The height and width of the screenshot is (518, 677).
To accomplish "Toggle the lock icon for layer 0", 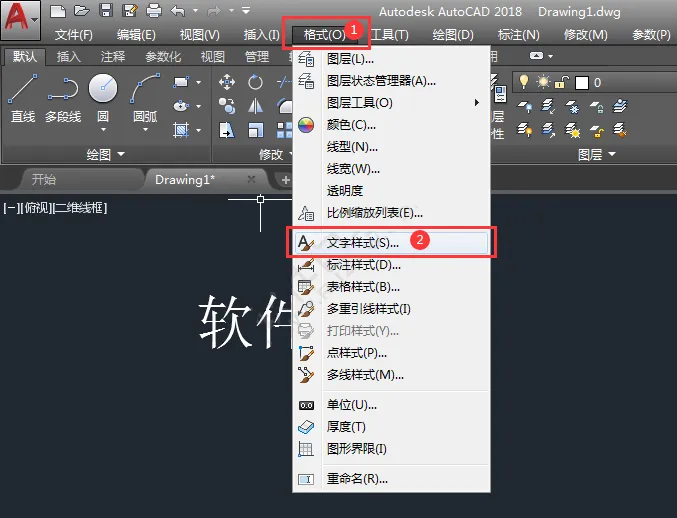I will (562, 82).
